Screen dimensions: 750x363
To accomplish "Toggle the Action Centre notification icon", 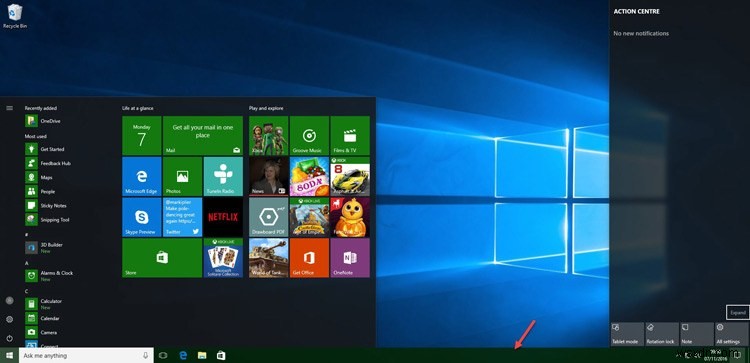I will click(738, 355).
